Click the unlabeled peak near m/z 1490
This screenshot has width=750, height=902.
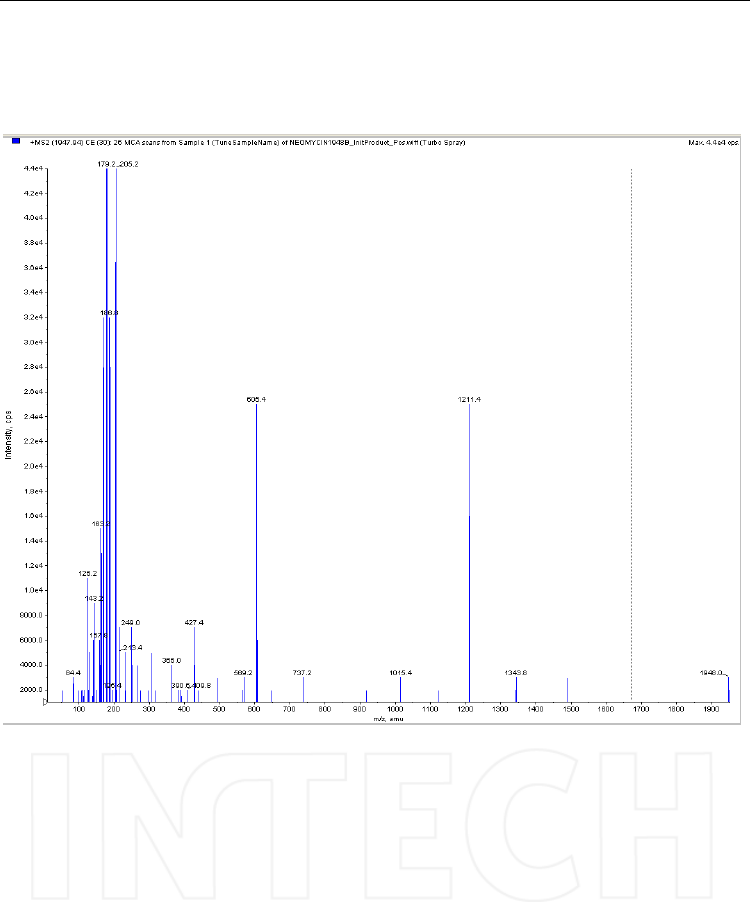[567, 690]
